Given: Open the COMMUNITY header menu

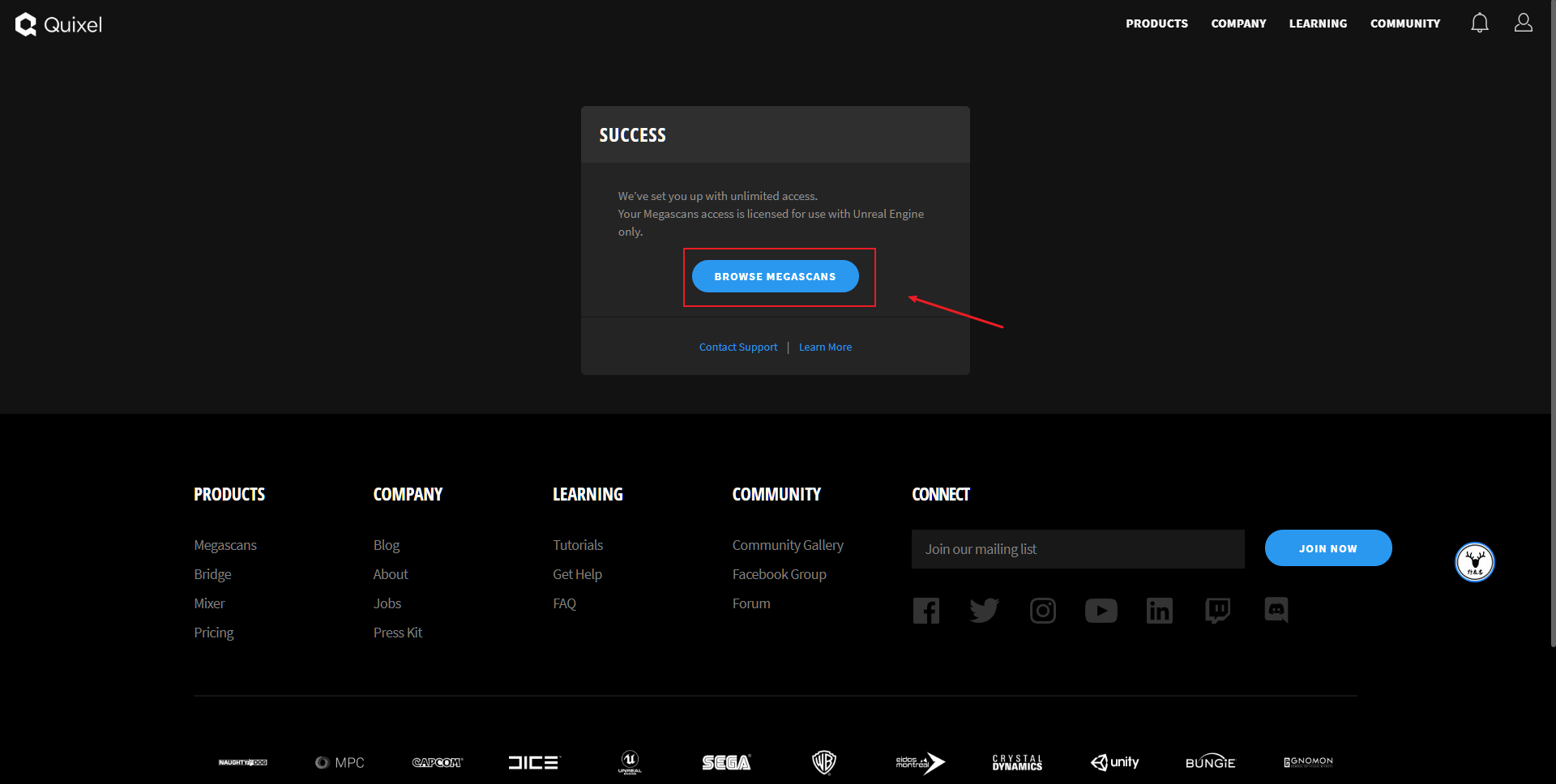Looking at the screenshot, I should [1405, 23].
